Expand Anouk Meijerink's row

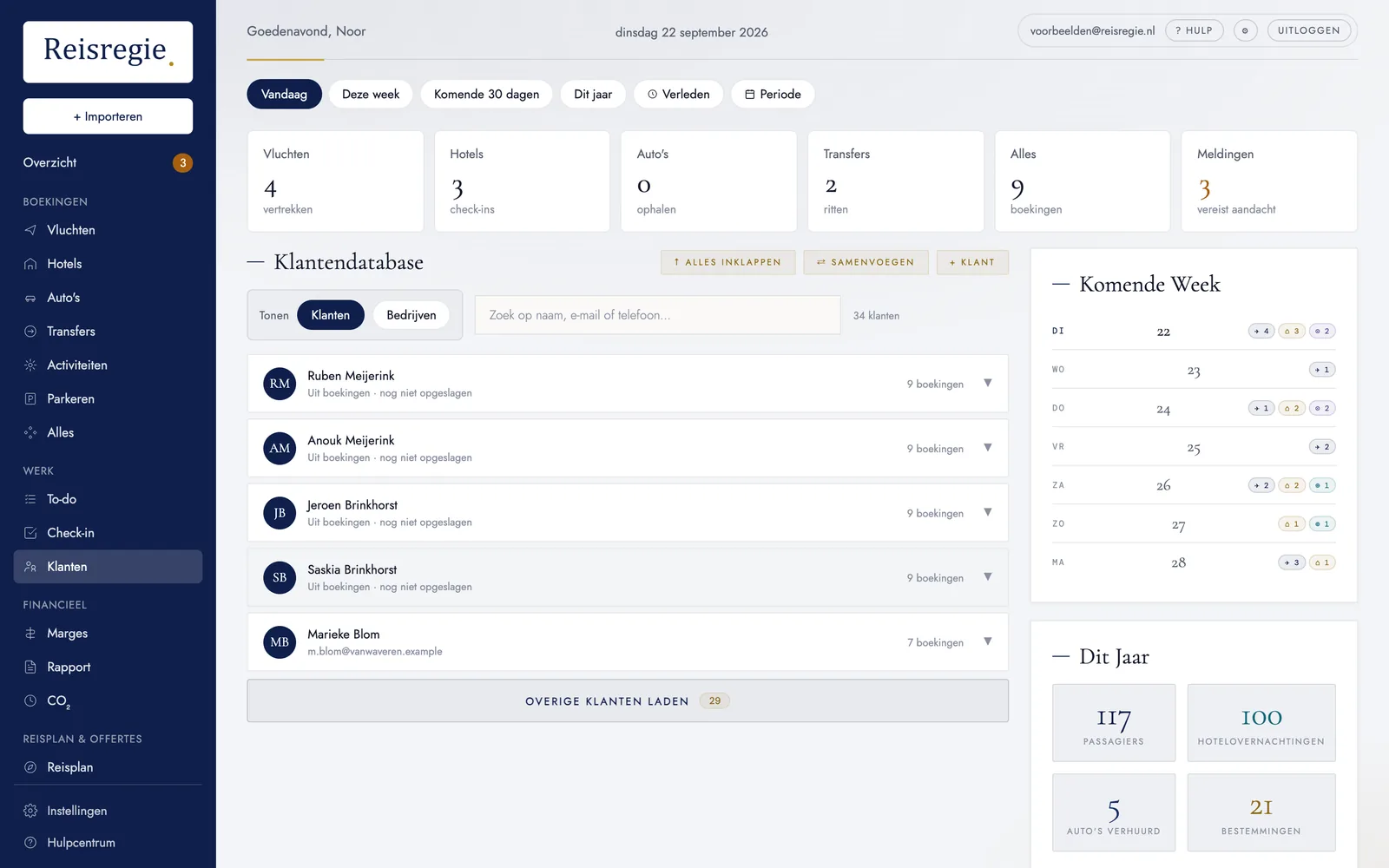tap(988, 448)
